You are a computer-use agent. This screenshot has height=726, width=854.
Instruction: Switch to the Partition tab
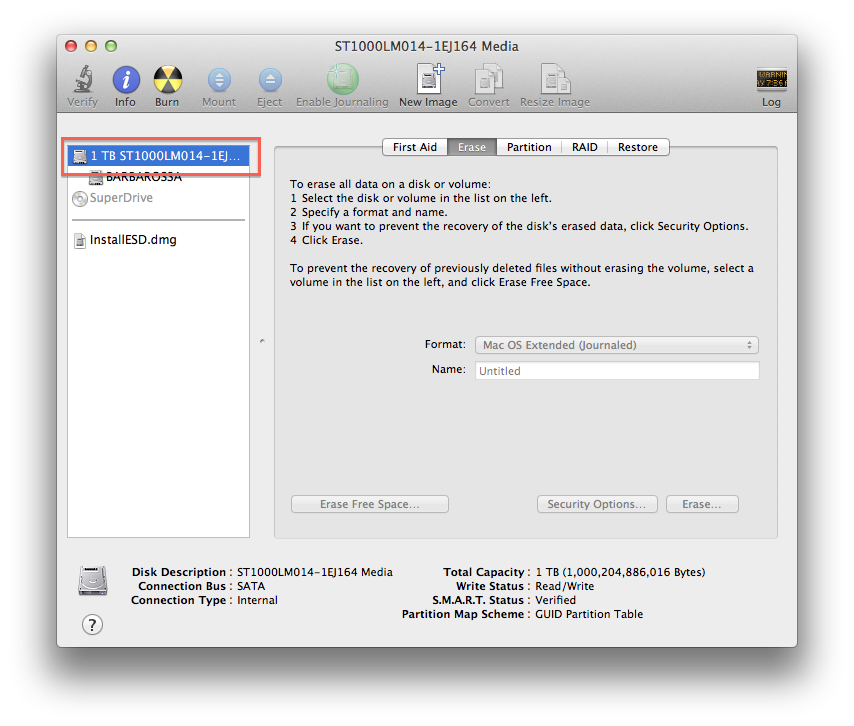point(529,147)
